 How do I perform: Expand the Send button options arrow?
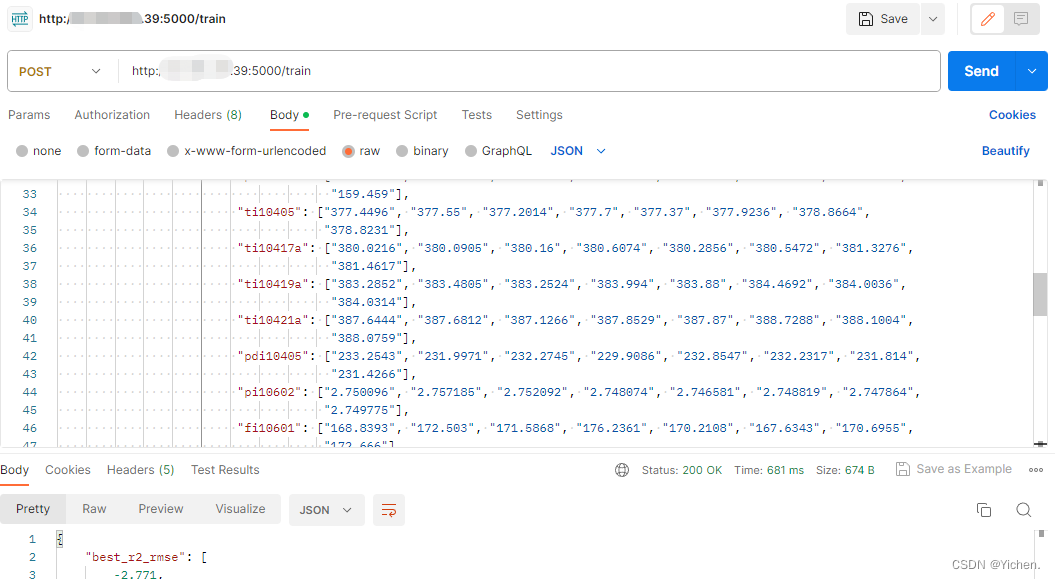[x=1031, y=71]
